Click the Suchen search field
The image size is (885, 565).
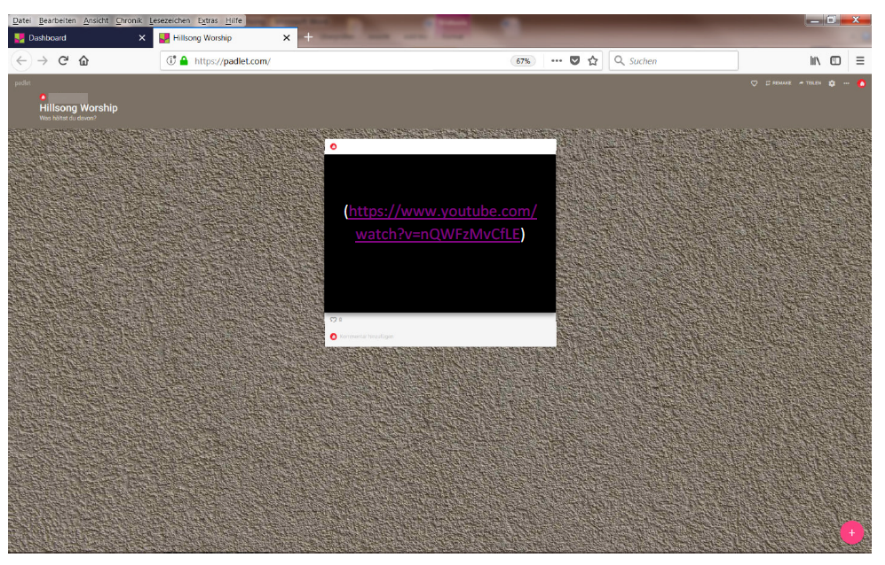[x=673, y=60]
